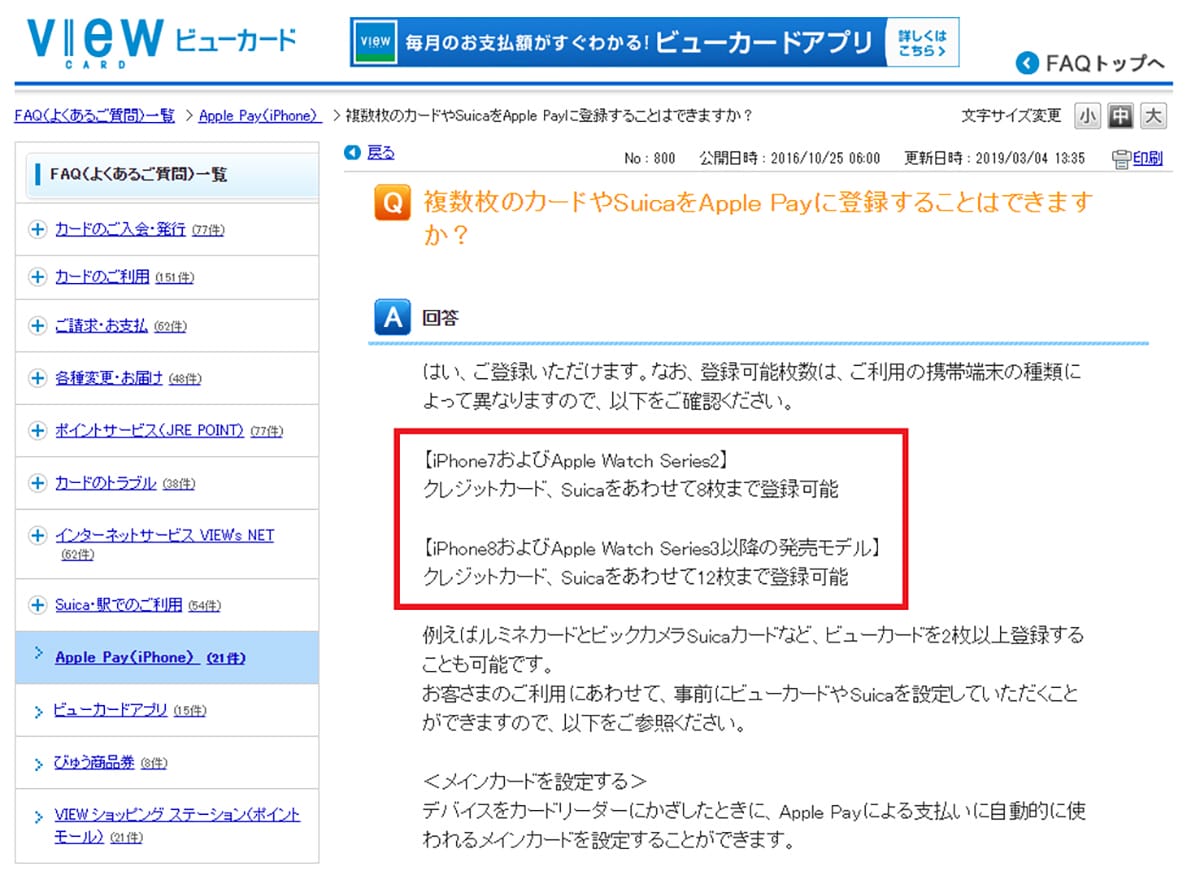Expand plus icon for Suica・駅でのご利用
Viewport: 1200px width, 871px height.
click(38, 605)
